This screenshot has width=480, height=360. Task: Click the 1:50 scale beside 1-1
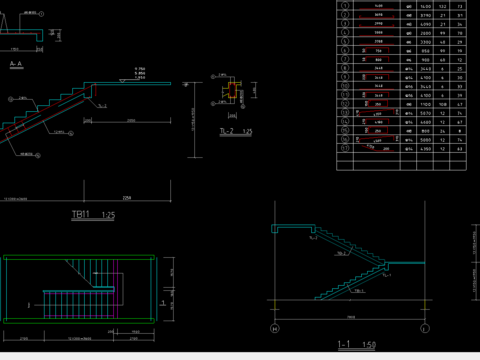point(369,345)
